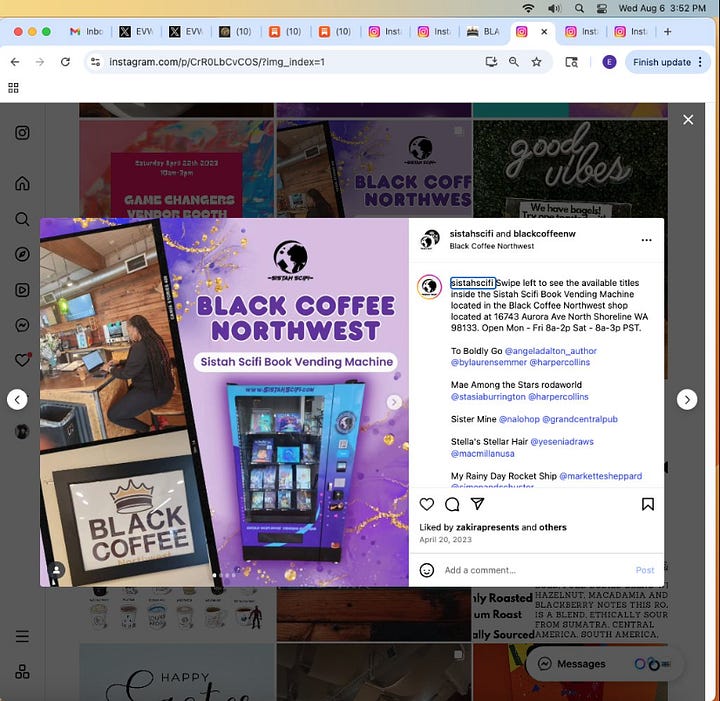Open Chrome three-dot menu
This screenshot has width=720, height=701.
click(700, 62)
